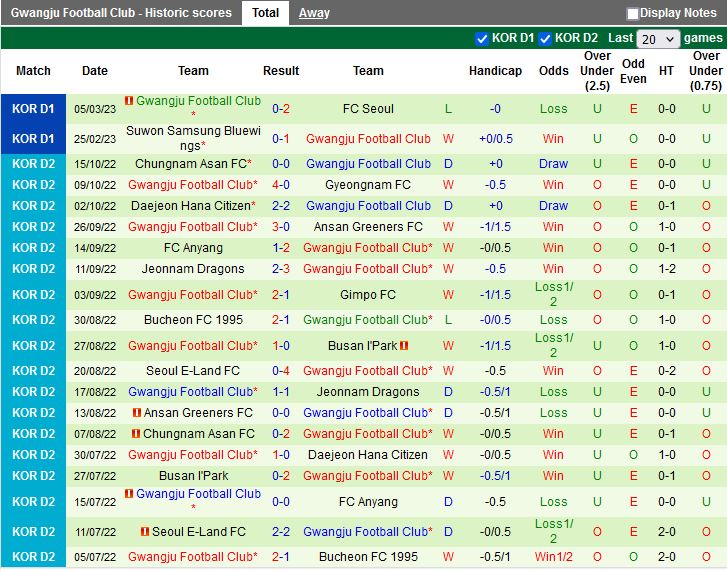727x571 pixels.
Task: Uncheck the KOR D1 league filter
Action: coord(482,38)
